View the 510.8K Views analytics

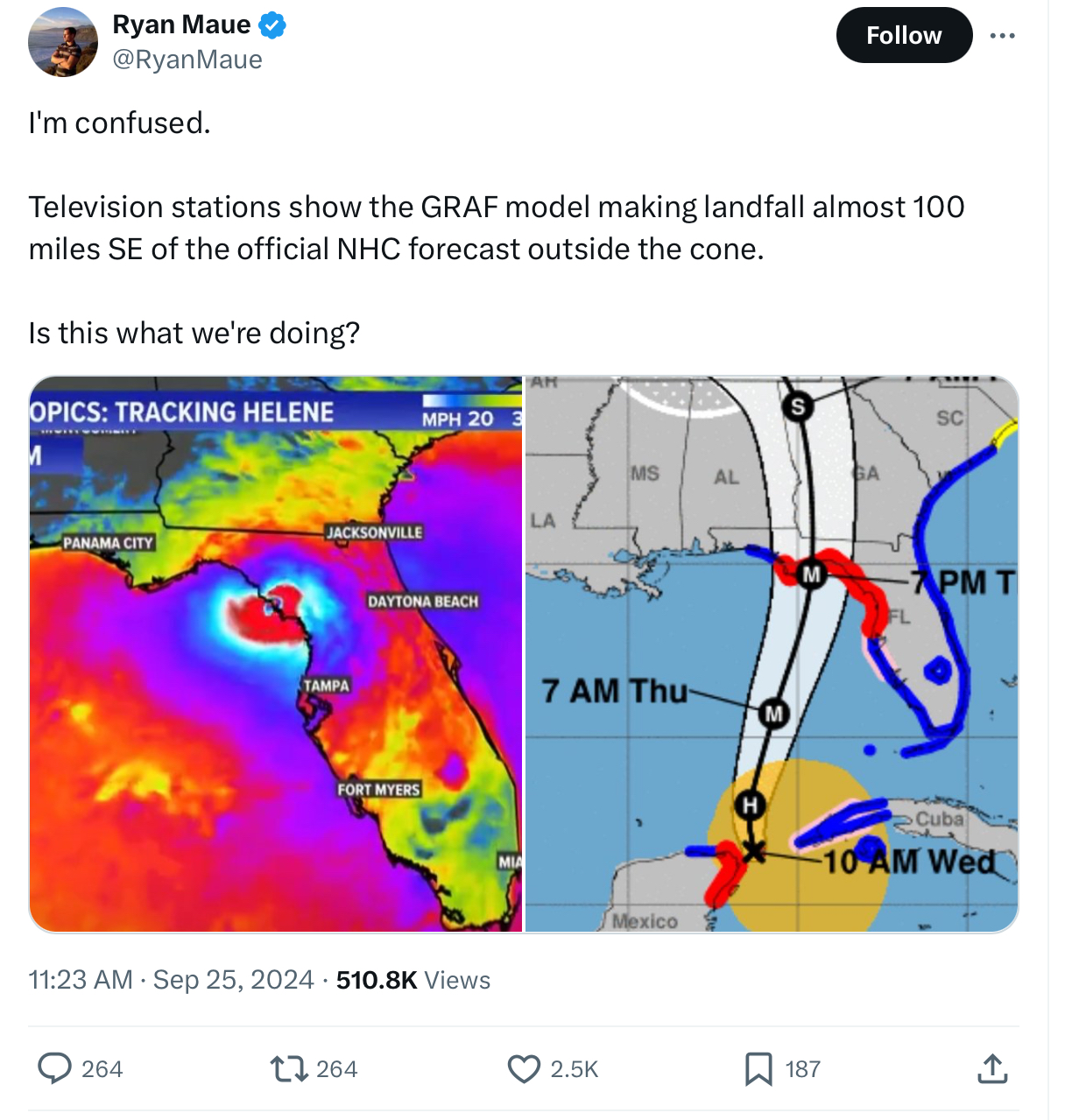pyautogui.click(x=413, y=979)
